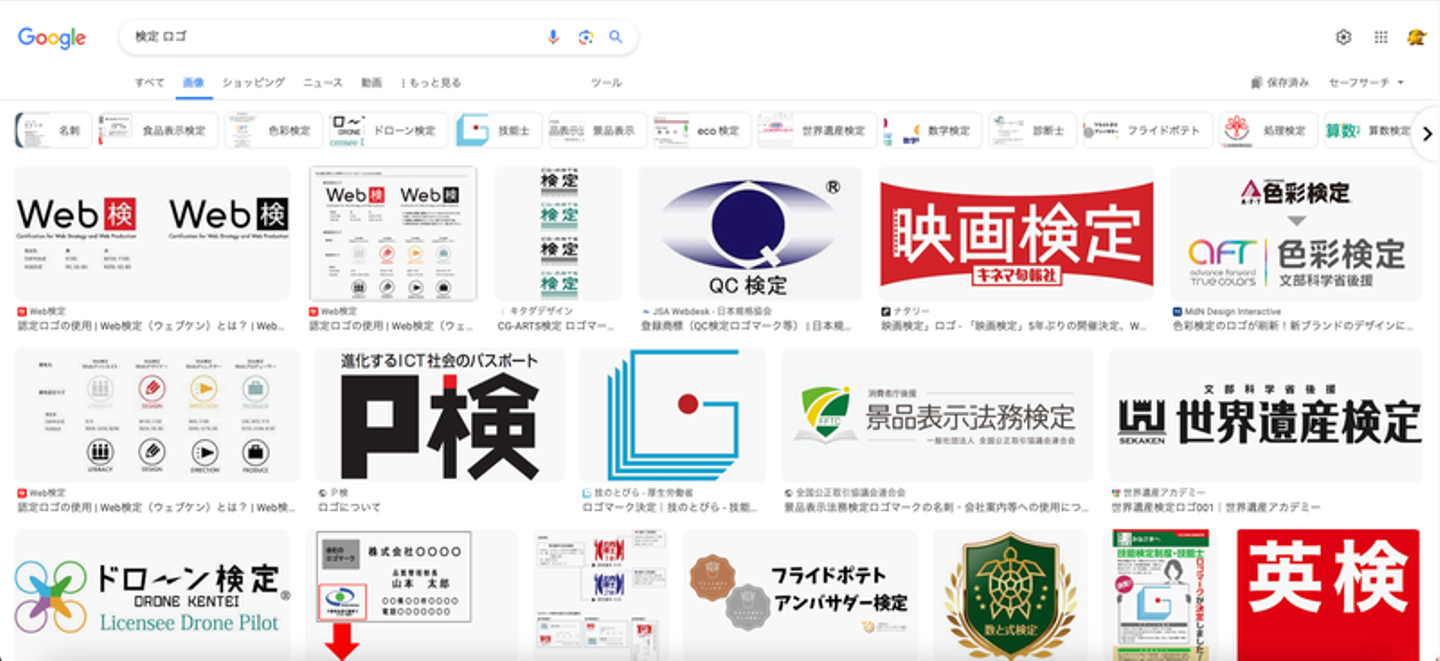Image resolution: width=1440 pixels, height=661 pixels.
Task: Click the search box containing 検定 ロゴ
Action: tap(379, 37)
